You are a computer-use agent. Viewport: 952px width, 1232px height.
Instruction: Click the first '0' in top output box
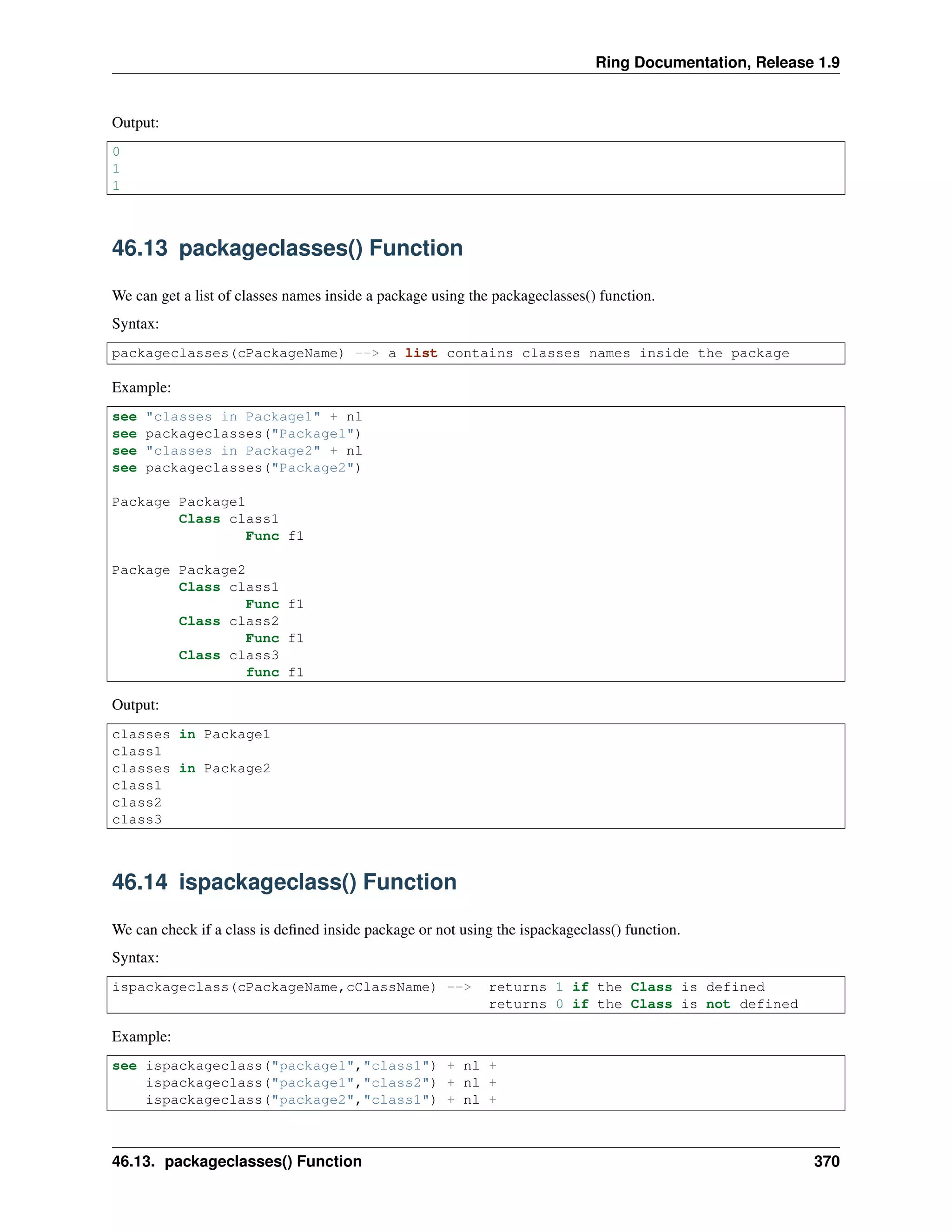[116, 152]
